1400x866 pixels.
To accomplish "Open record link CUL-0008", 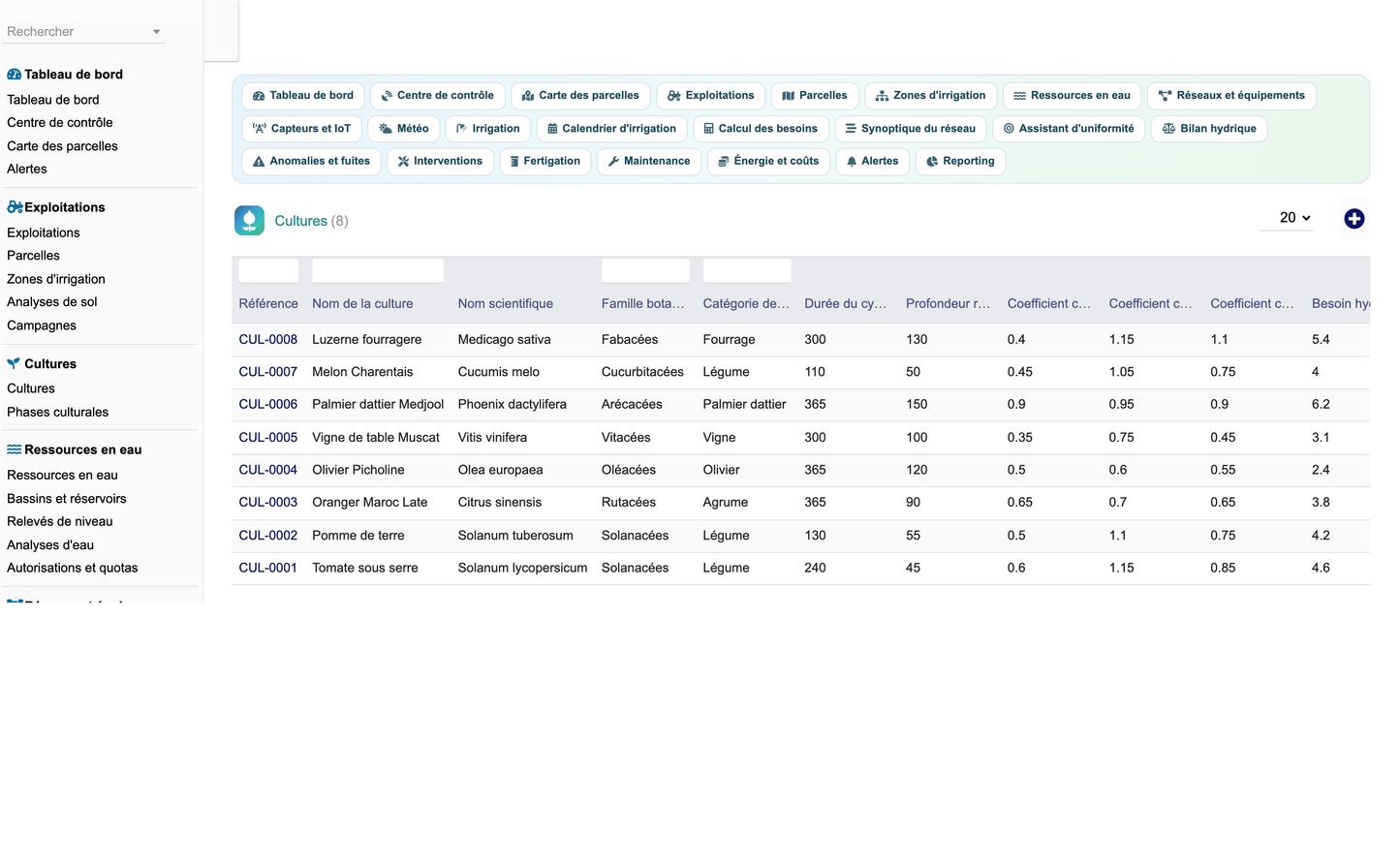I will click(x=267, y=339).
